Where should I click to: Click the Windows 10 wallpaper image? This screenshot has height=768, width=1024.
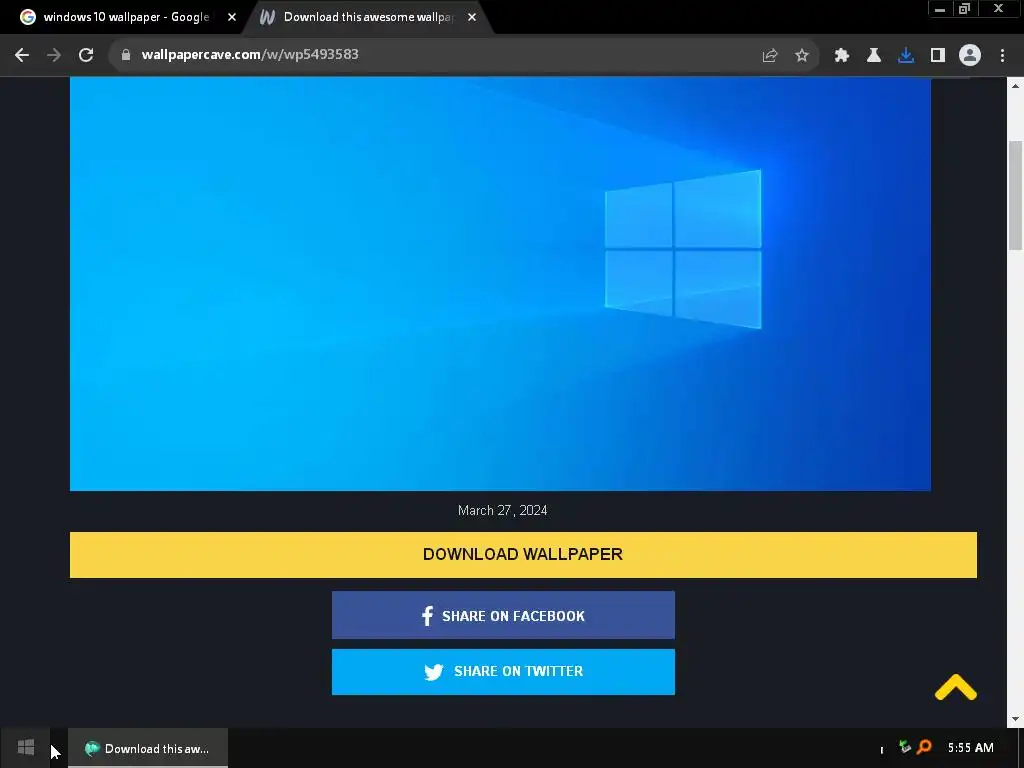coord(500,283)
